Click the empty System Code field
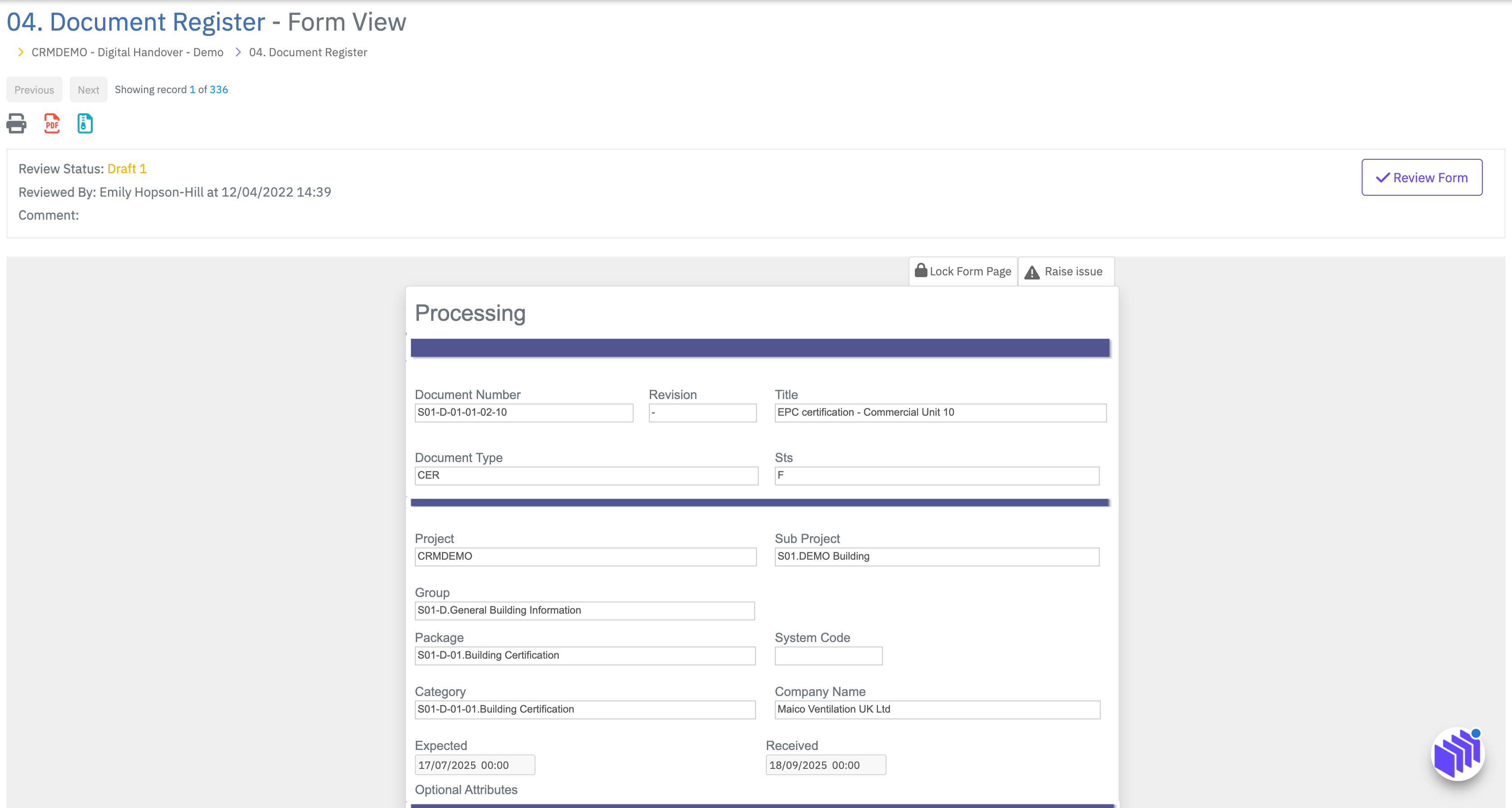Viewport: 1512px width, 808px height. coord(828,655)
